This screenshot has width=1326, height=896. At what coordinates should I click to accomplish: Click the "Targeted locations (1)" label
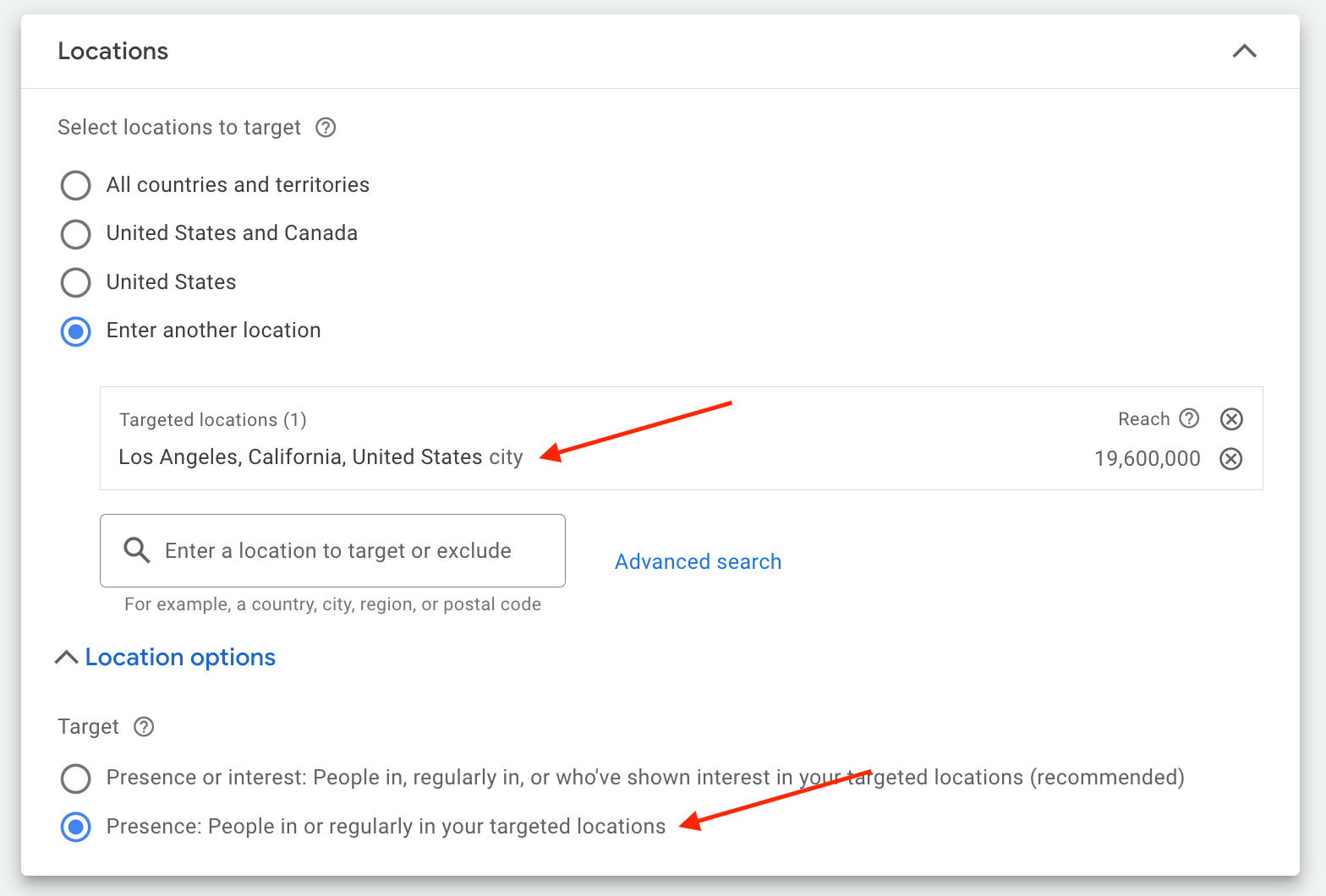click(212, 419)
